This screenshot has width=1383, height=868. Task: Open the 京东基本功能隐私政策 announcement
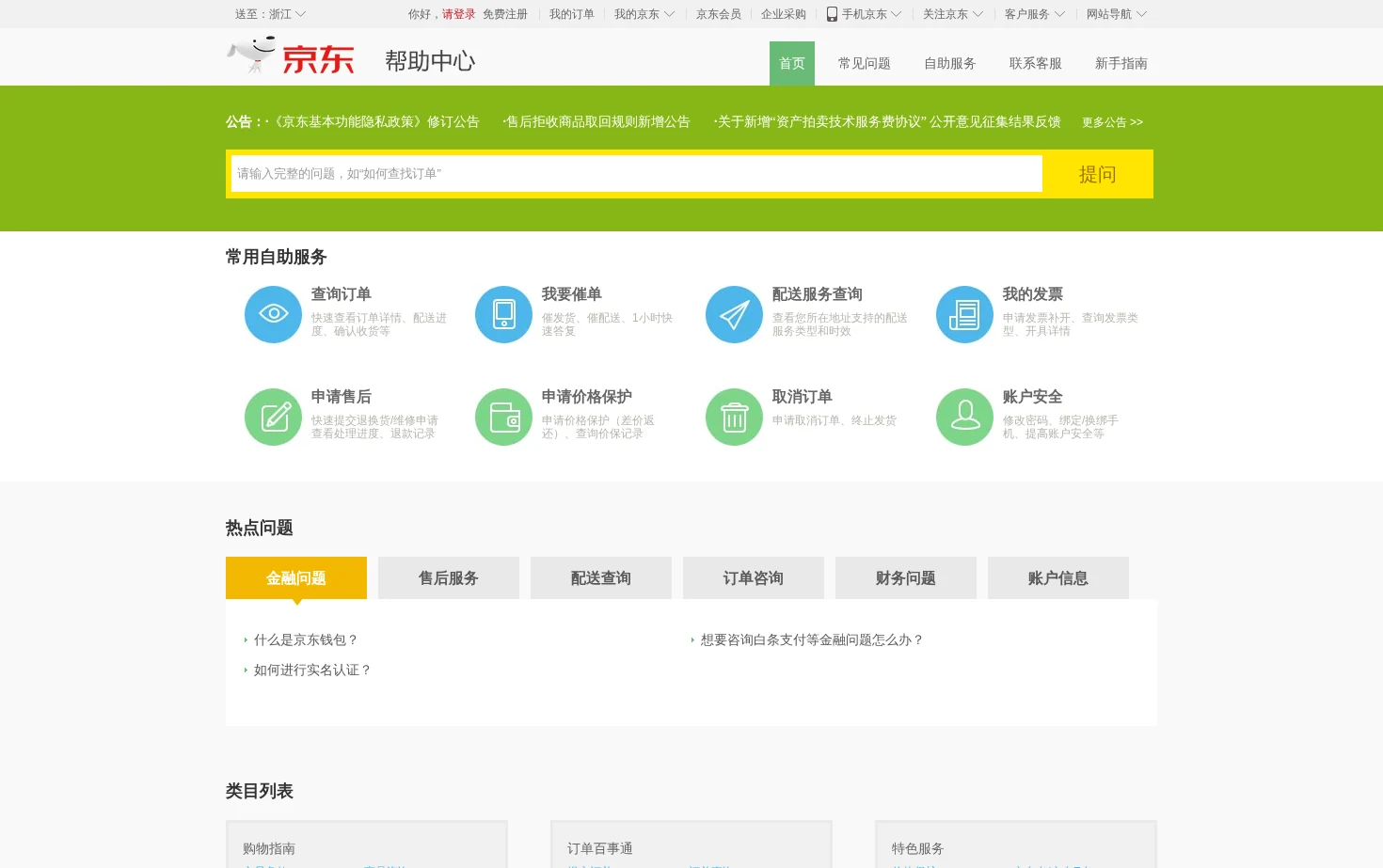click(x=374, y=121)
